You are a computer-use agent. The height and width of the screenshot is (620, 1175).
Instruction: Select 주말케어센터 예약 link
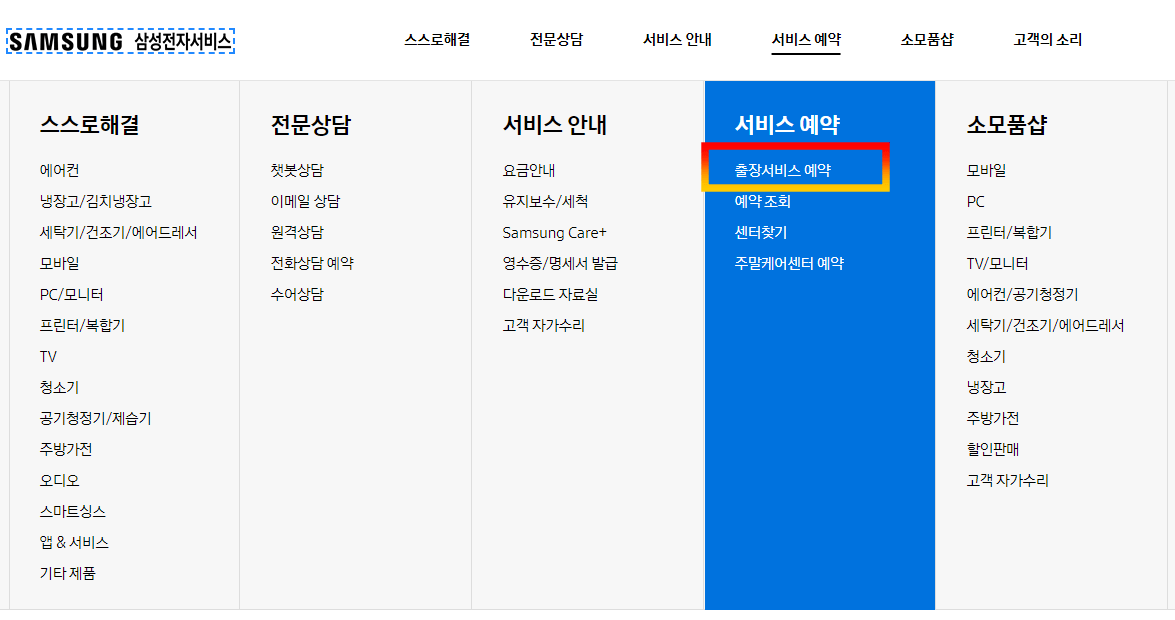(x=789, y=263)
